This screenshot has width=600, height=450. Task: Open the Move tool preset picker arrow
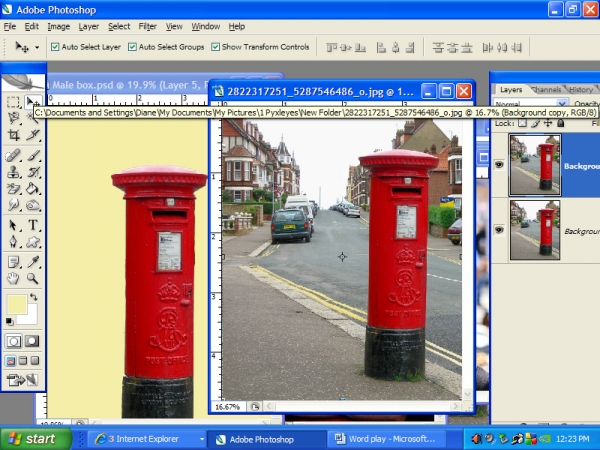click(37, 47)
